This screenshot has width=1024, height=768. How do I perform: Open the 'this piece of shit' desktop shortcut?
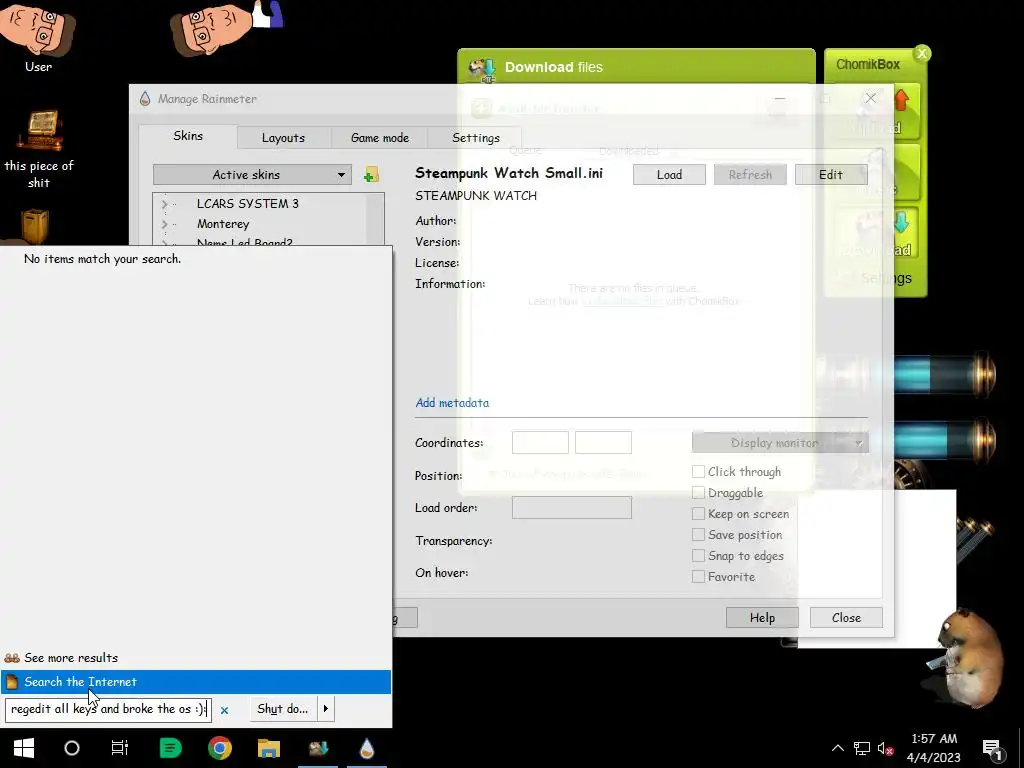tap(39, 149)
